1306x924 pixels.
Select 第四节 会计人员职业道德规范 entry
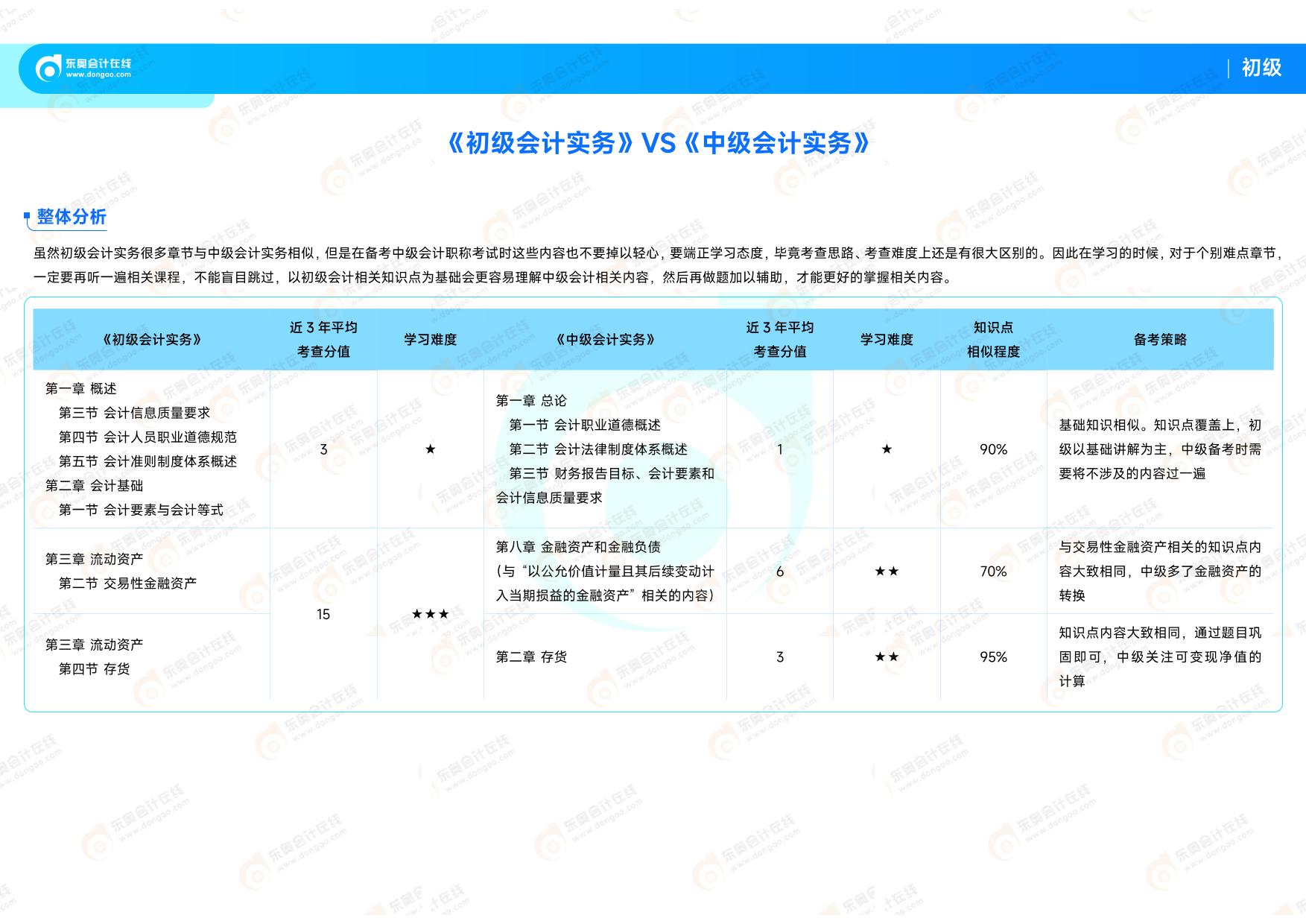pyautogui.click(x=148, y=437)
